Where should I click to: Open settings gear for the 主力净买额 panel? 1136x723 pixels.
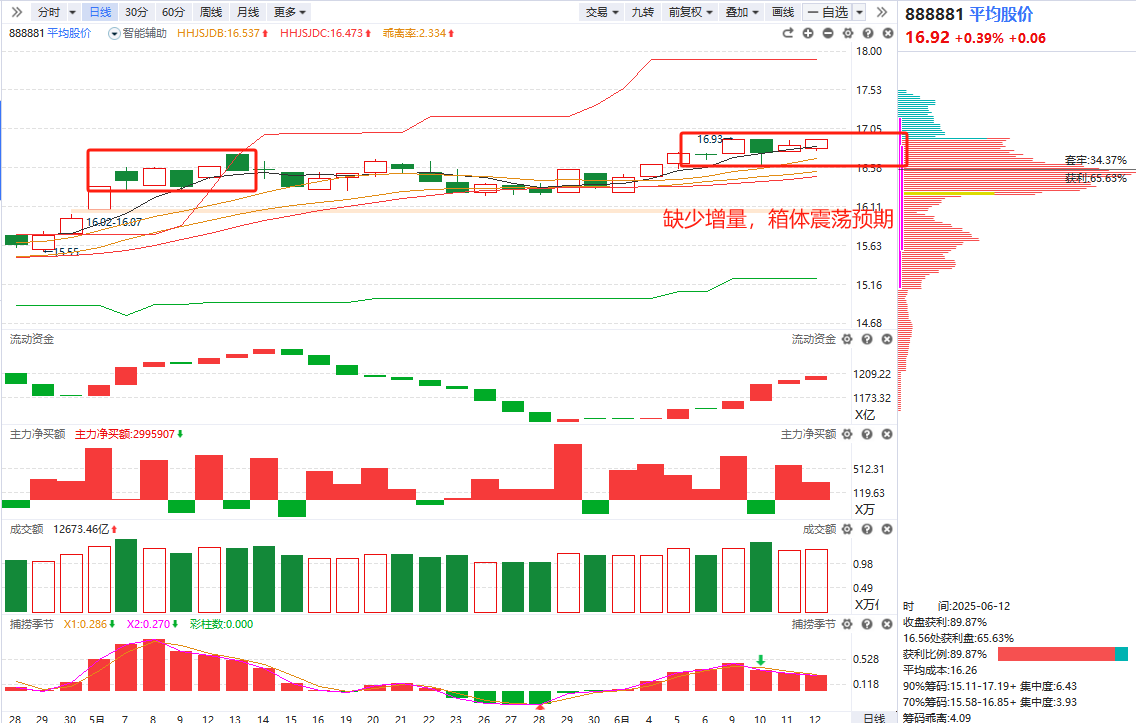(847, 434)
